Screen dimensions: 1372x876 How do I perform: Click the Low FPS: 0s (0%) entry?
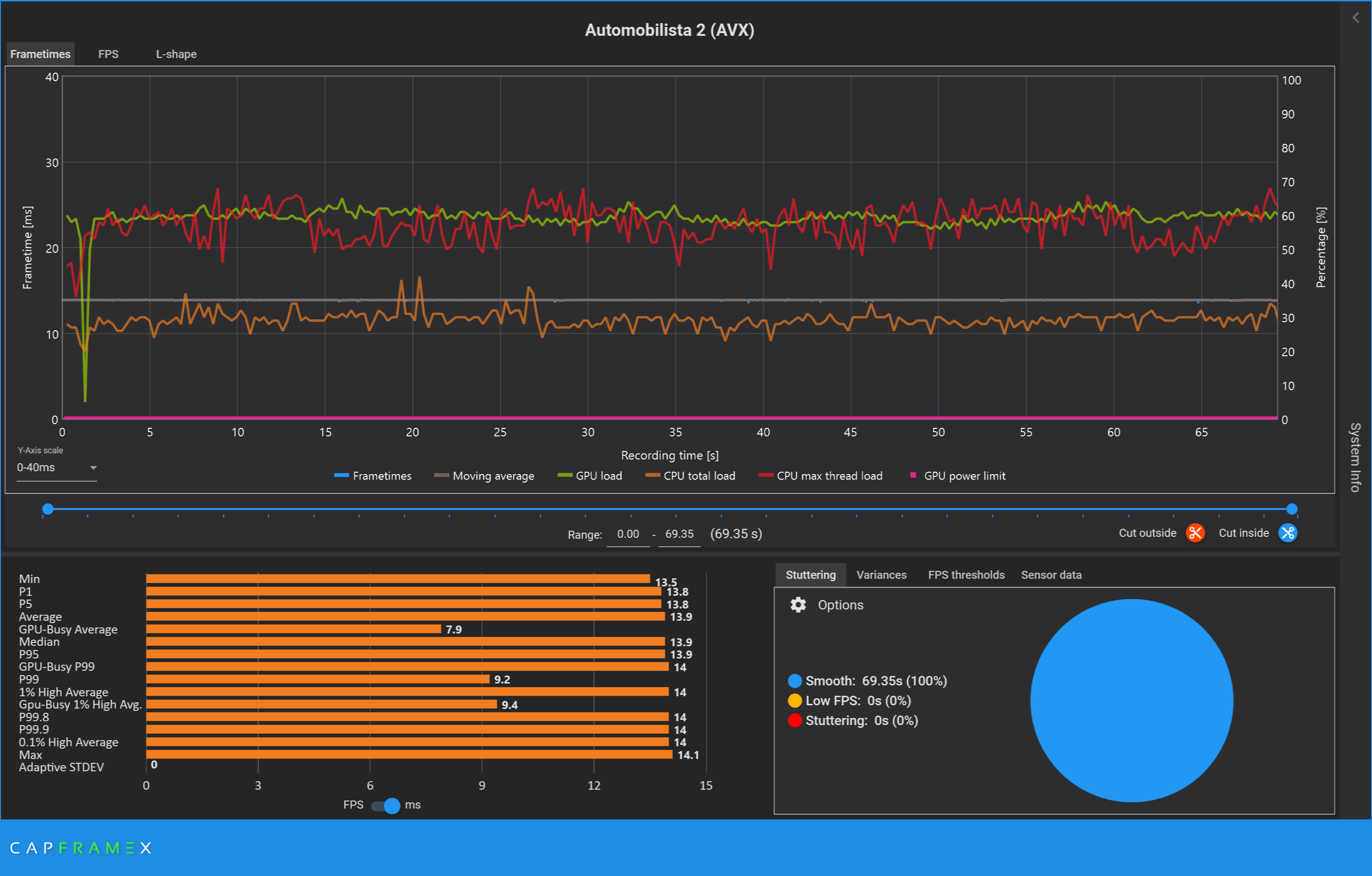click(x=849, y=701)
